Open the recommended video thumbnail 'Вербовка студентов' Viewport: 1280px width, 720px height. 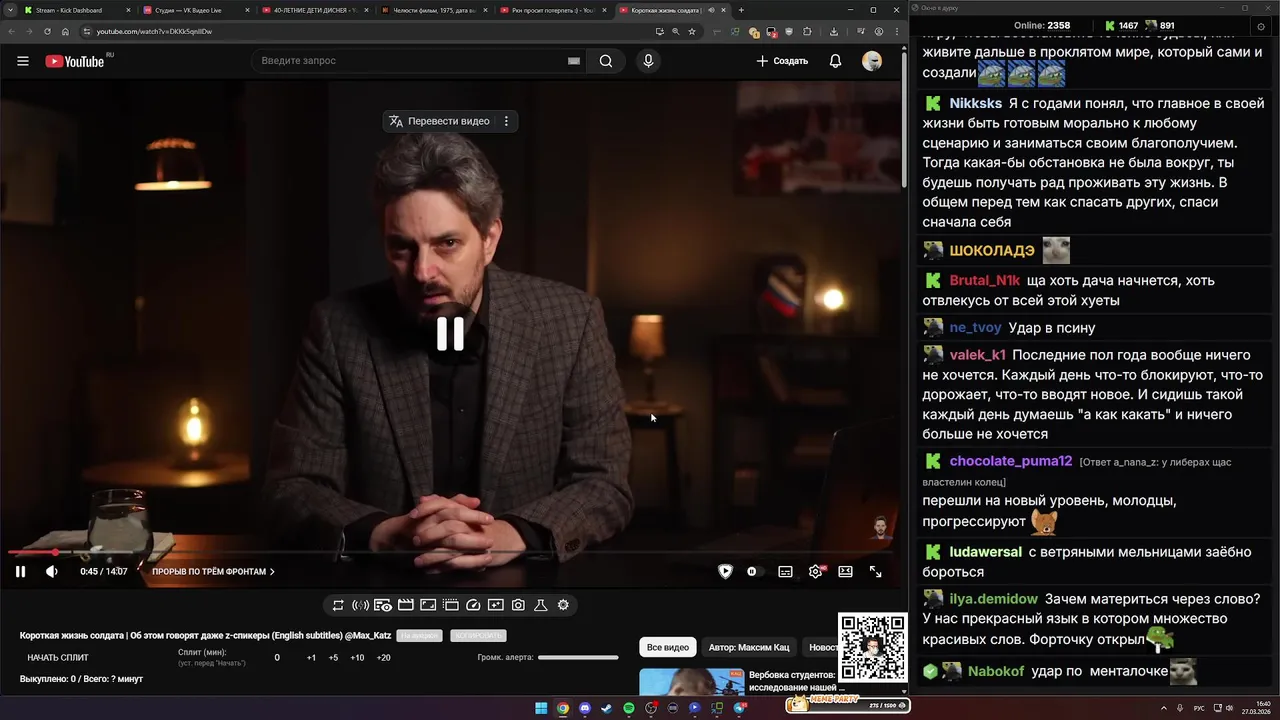point(692,681)
